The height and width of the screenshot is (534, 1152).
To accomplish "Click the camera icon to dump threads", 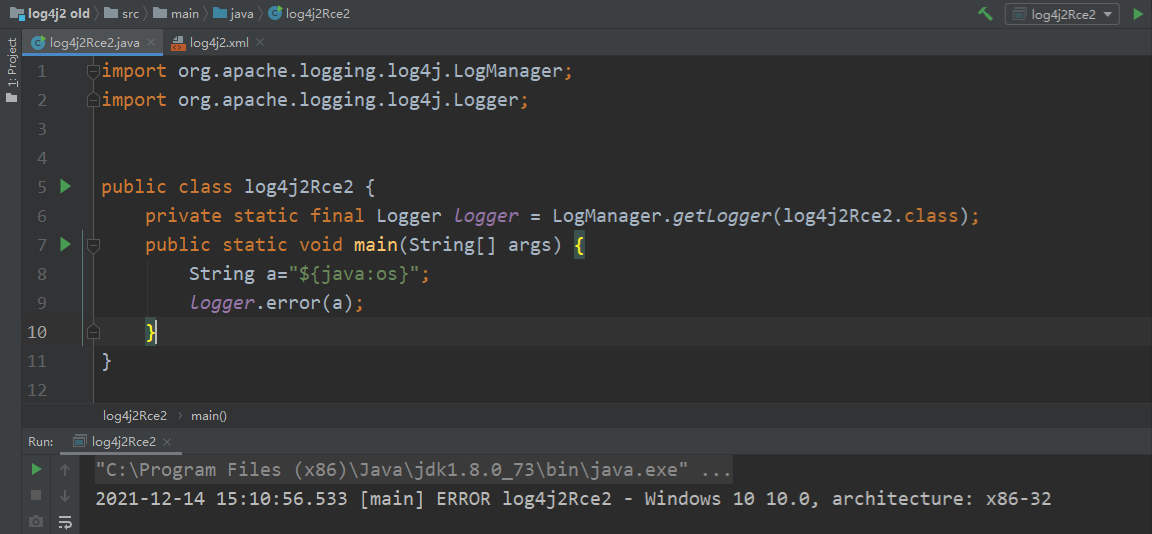I will click(36, 521).
